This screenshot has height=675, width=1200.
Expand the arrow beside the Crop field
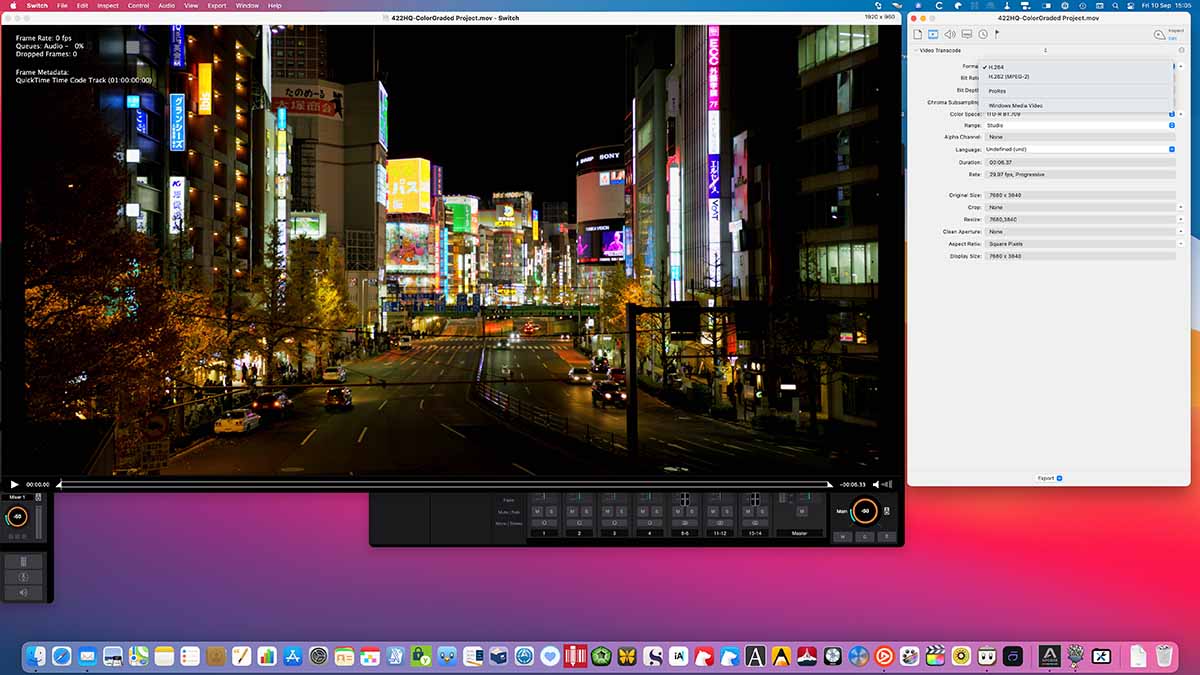1181,207
